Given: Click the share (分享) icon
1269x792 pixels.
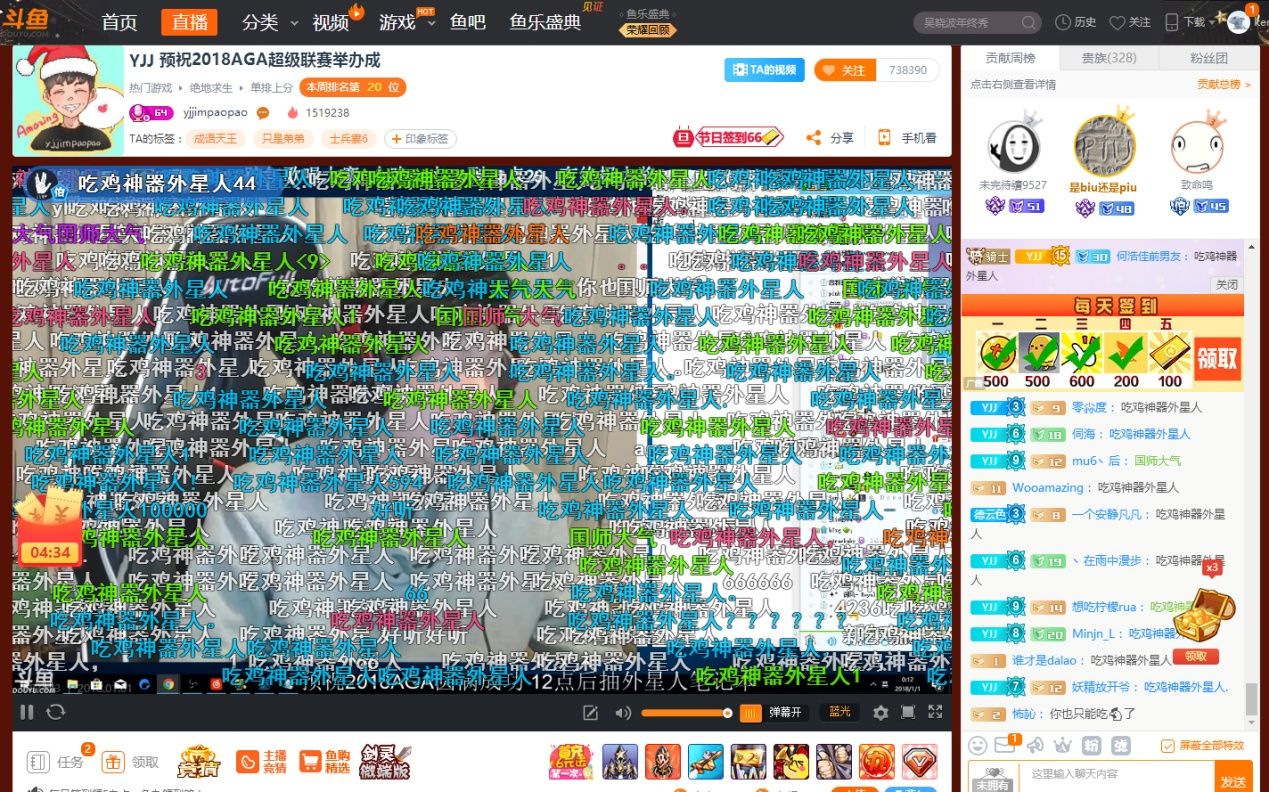Looking at the screenshot, I should (814, 138).
